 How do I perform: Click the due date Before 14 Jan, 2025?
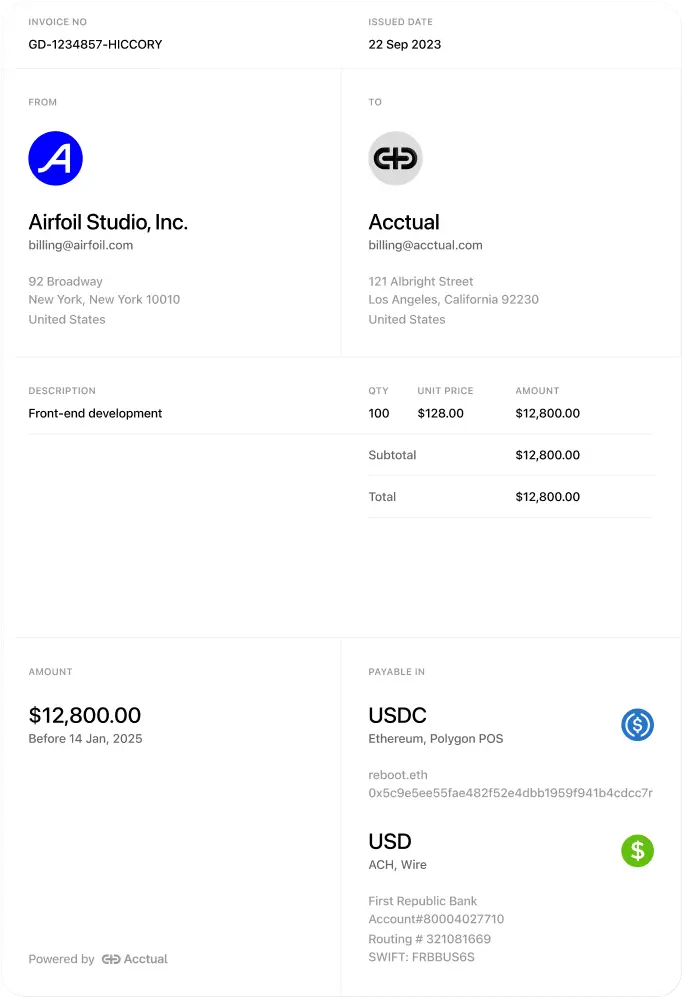coord(85,739)
